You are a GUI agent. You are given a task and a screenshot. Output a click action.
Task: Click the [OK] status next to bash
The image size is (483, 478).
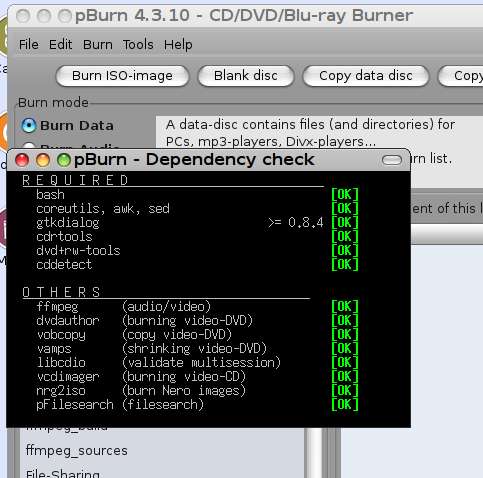[345, 195]
